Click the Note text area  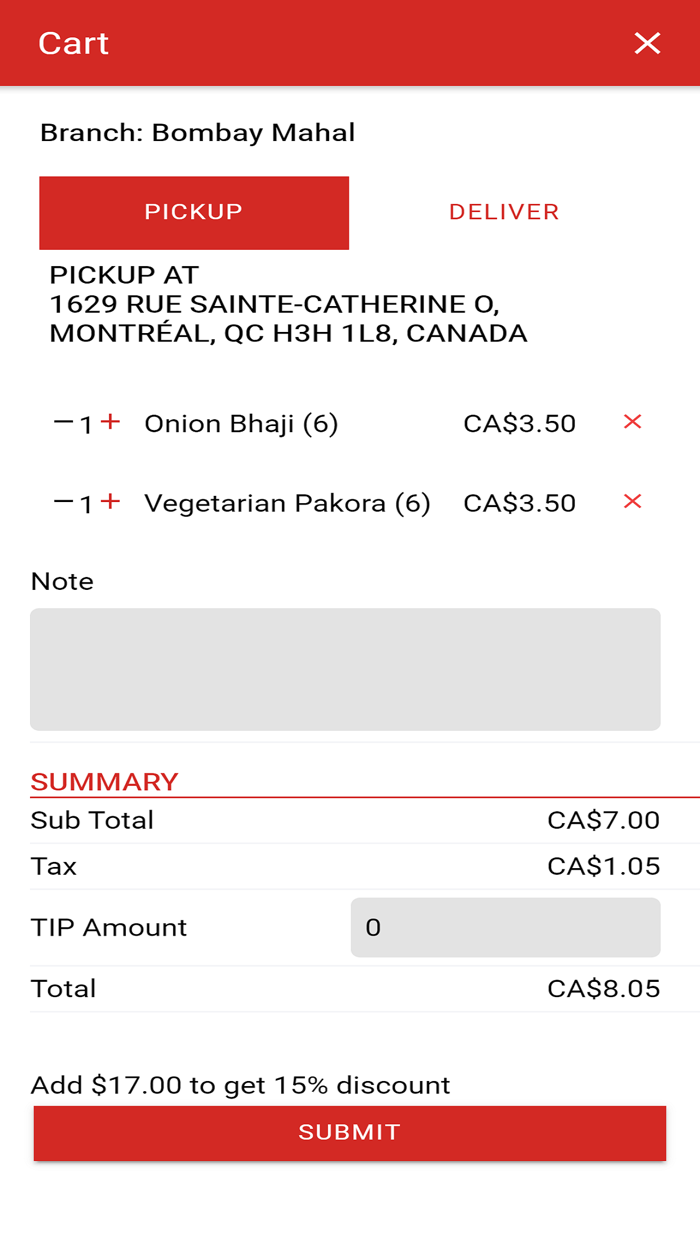click(x=345, y=668)
